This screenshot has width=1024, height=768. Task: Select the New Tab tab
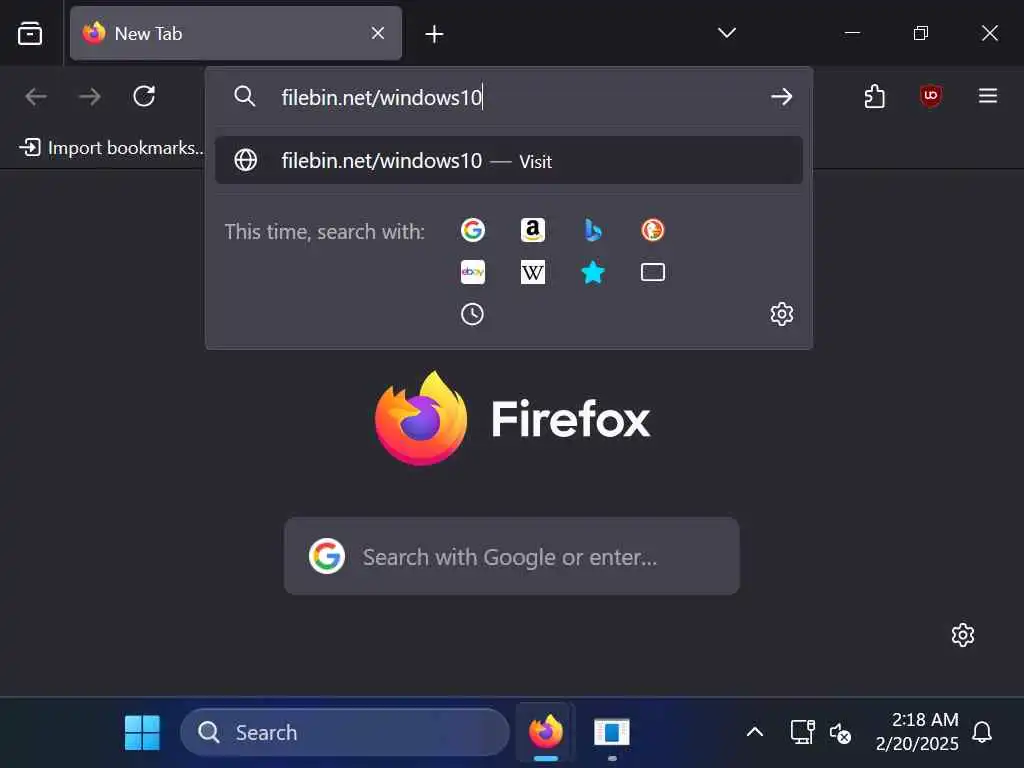click(236, 33)
